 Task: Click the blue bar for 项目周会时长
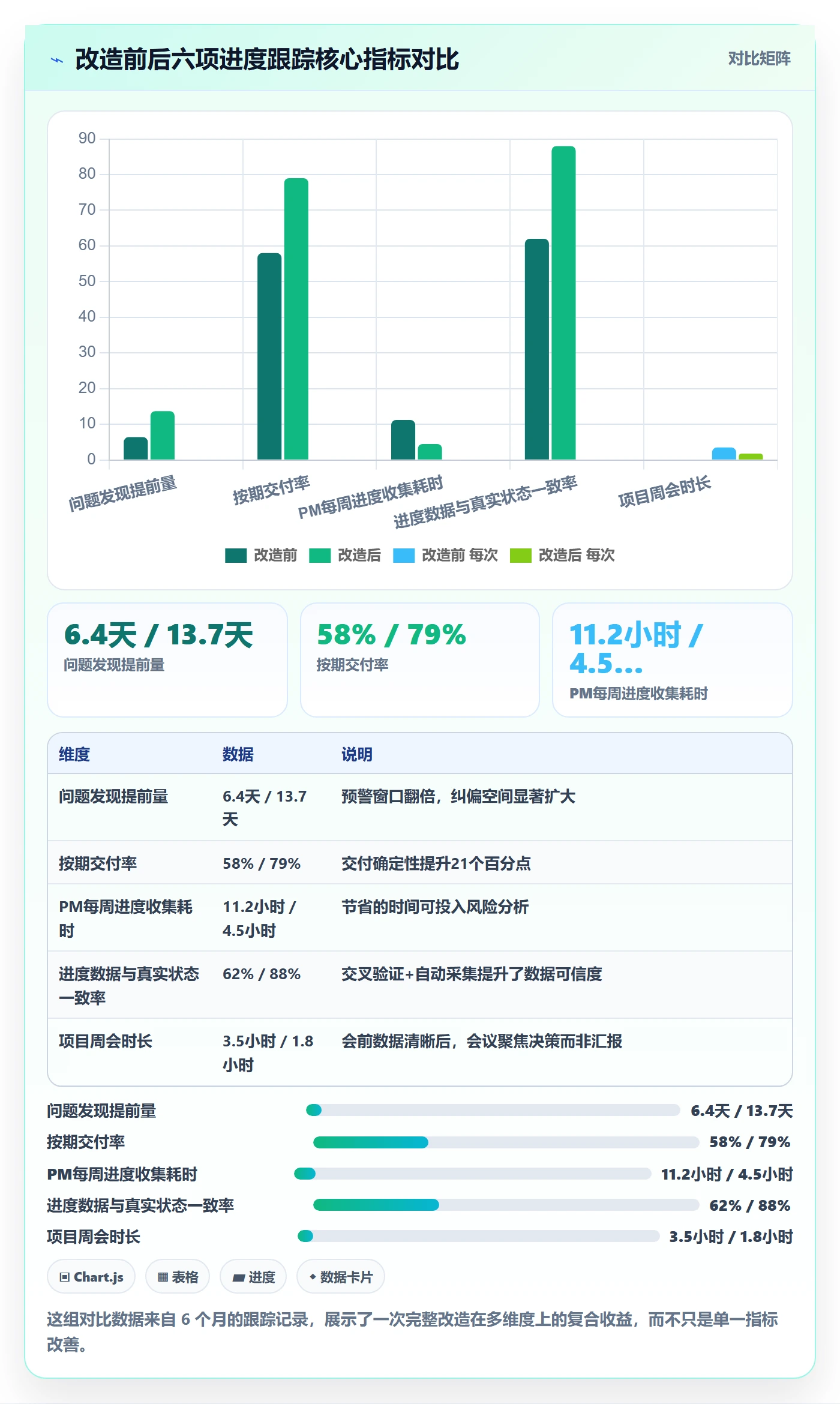point(724,454)
